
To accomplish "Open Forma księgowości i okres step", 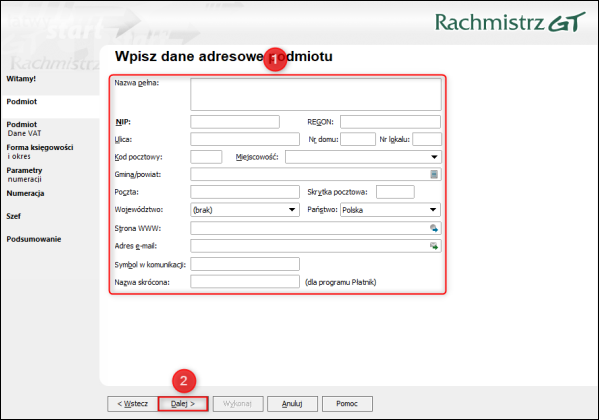I will 40,152.
